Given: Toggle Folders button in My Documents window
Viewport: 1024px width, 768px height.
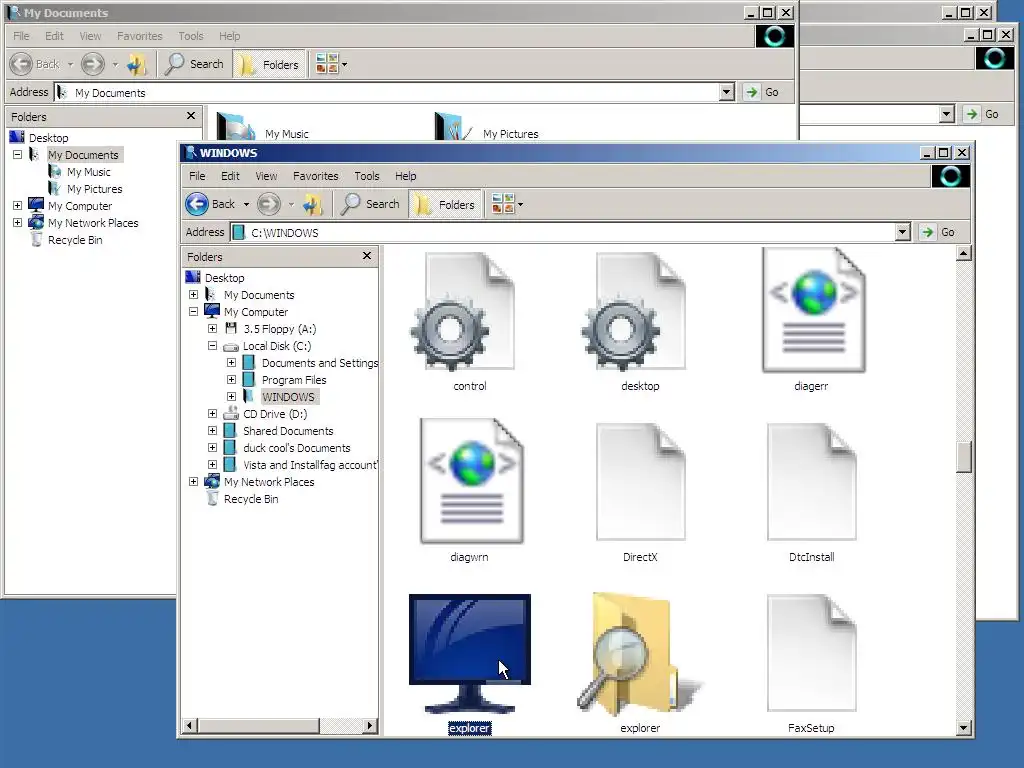Looking at the screenshot, I should [269, 64].
